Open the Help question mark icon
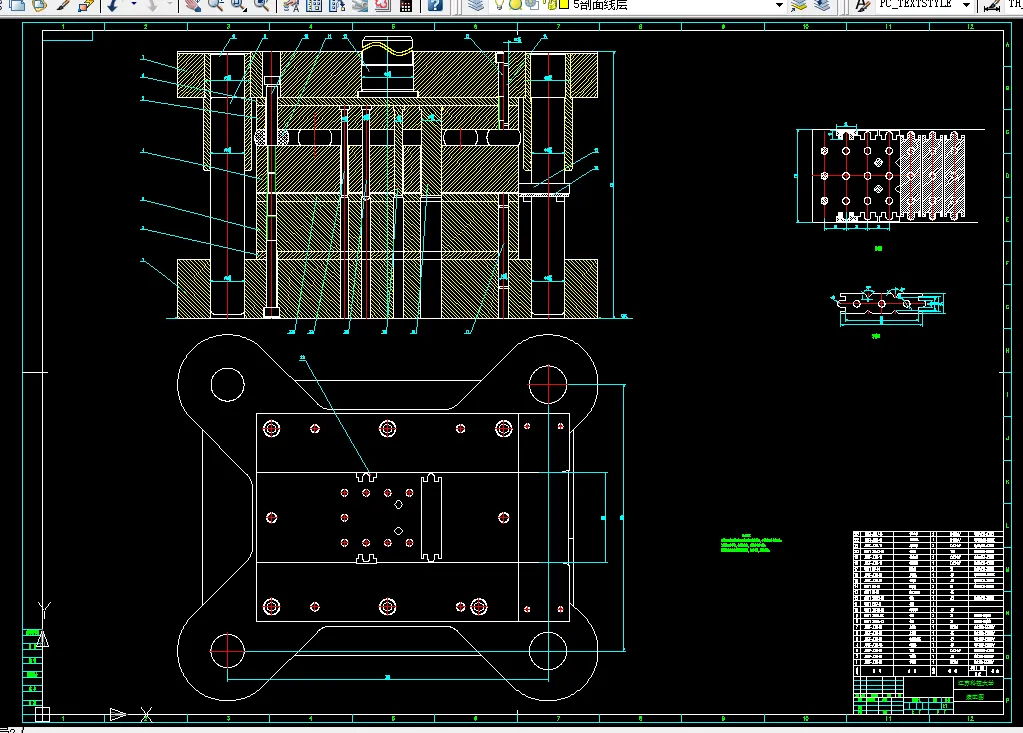 (x=435, y=5)
